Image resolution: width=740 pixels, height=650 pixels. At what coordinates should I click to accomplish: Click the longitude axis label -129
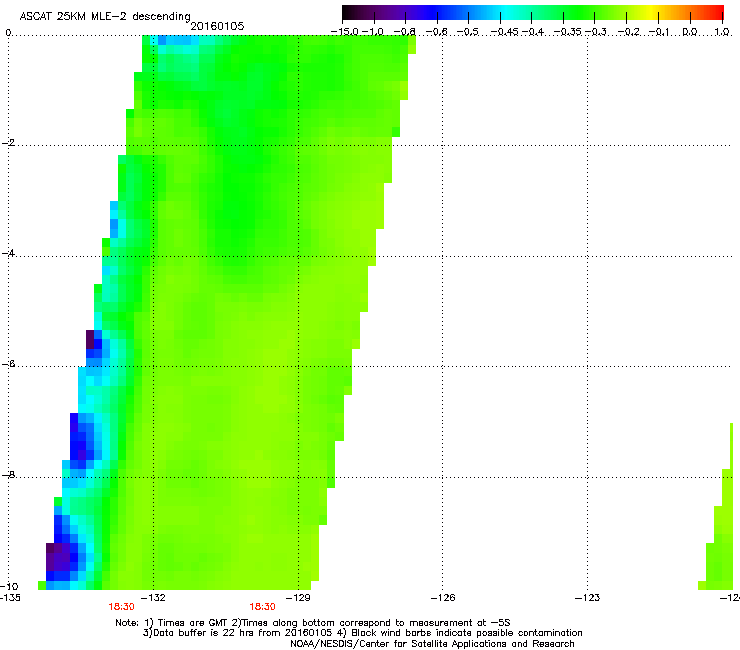(298, 598)
